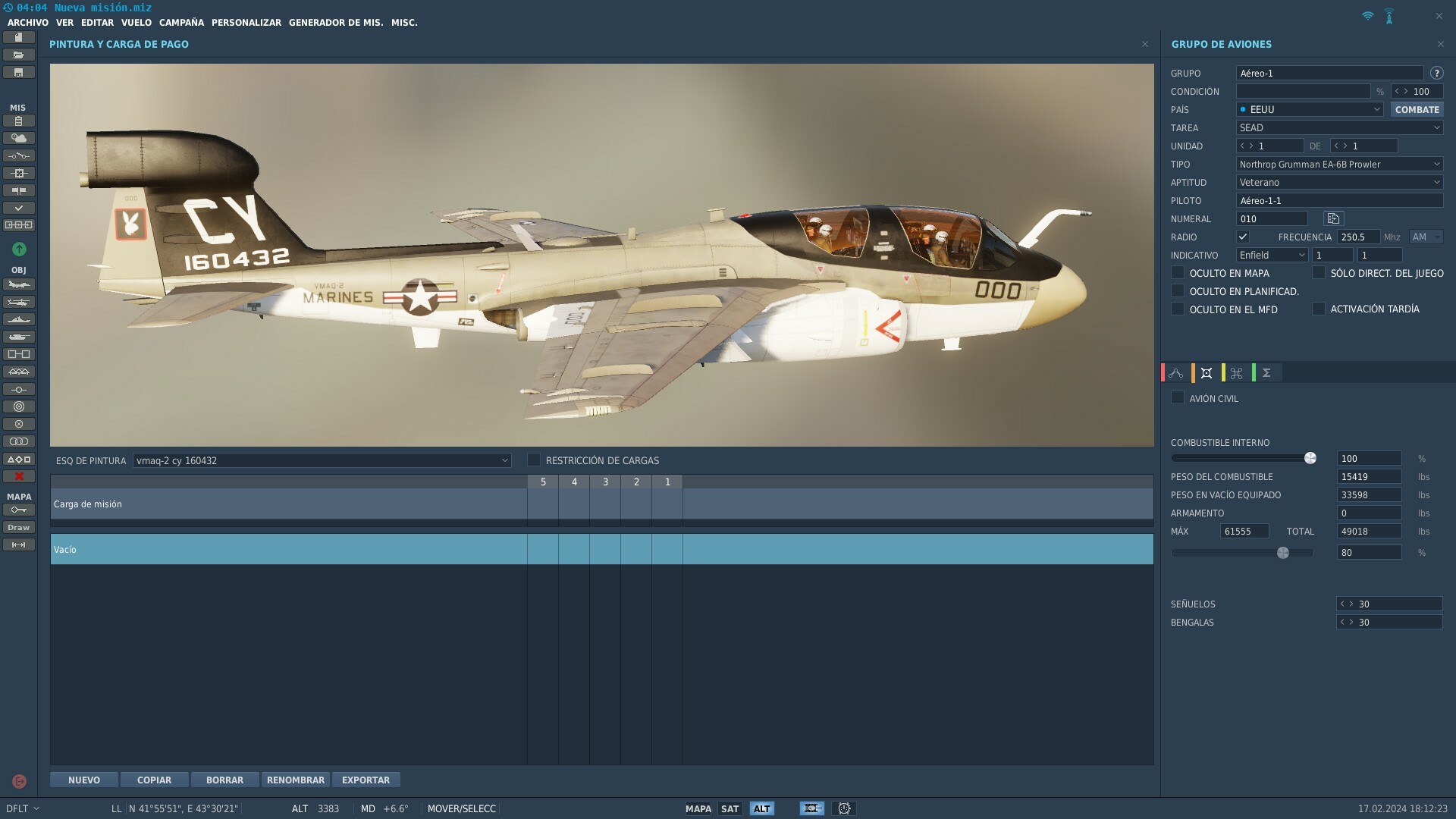1456x819 pixels.
Task: Click the red exit icon bottom-left
Action: point(19,781)
